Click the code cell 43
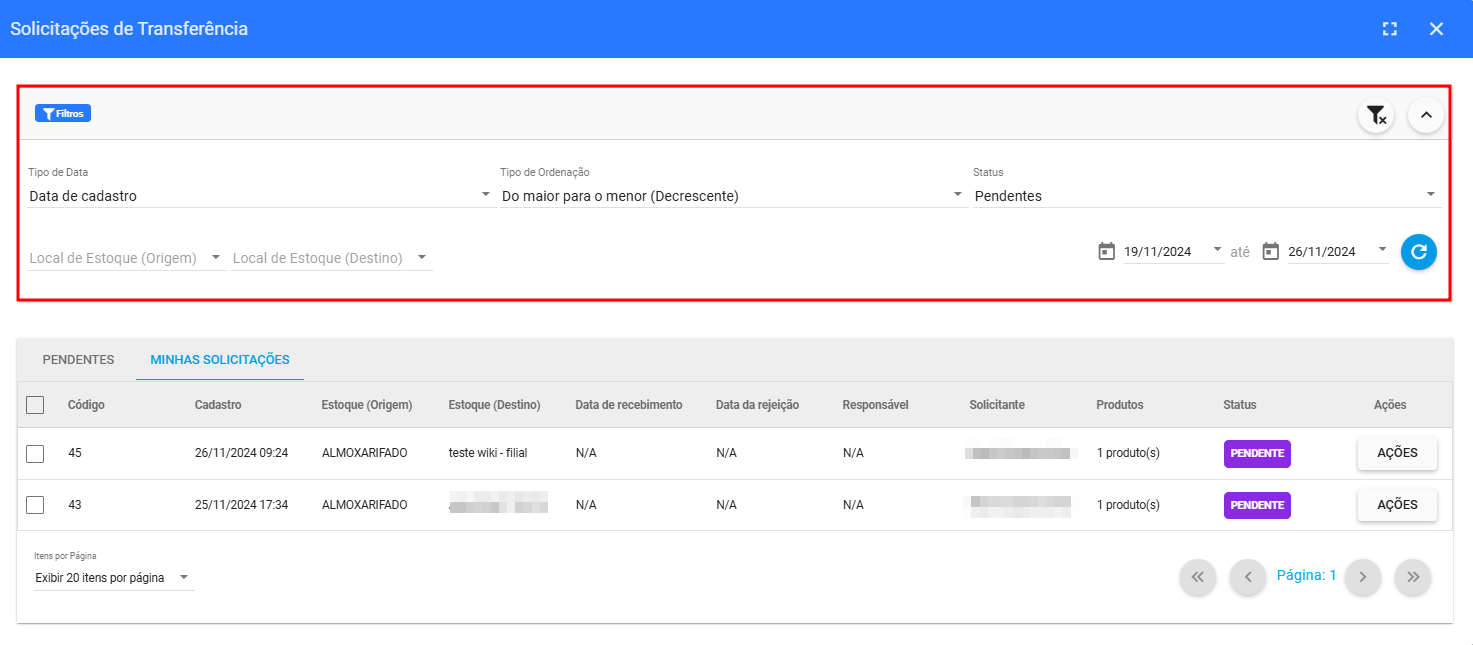The image size is (1473, 645). click(75, 505)
